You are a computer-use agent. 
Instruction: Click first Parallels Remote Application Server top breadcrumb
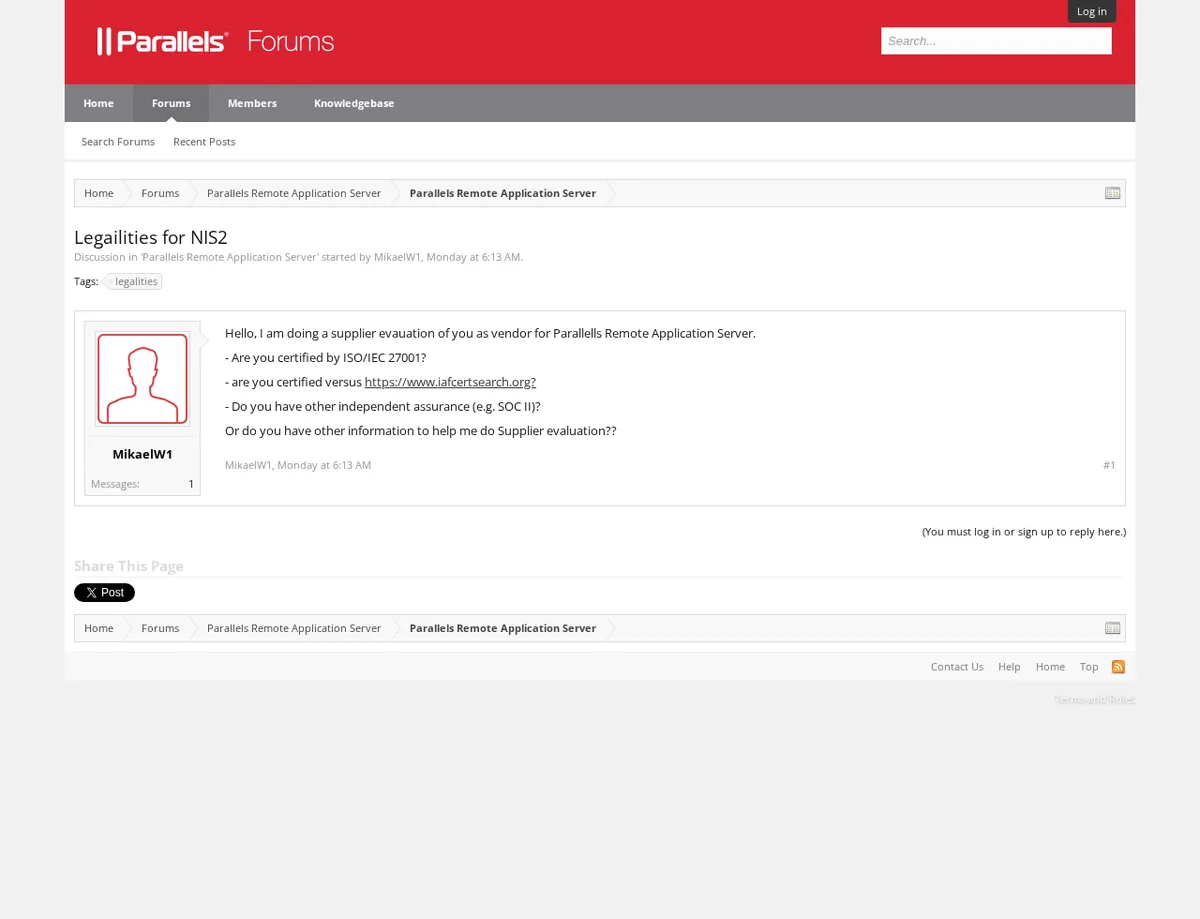294,193
